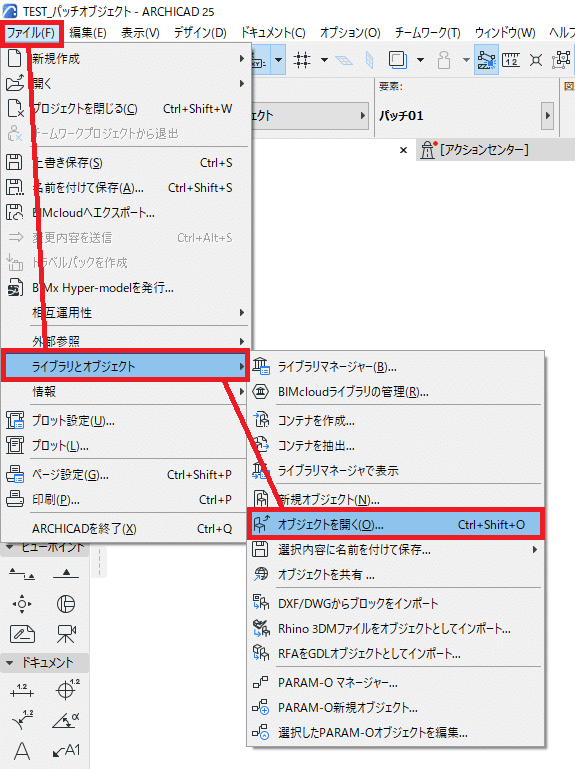
Task: Choose DXF/DWGからブロックをインポート
Action: (x=395, y=604)
